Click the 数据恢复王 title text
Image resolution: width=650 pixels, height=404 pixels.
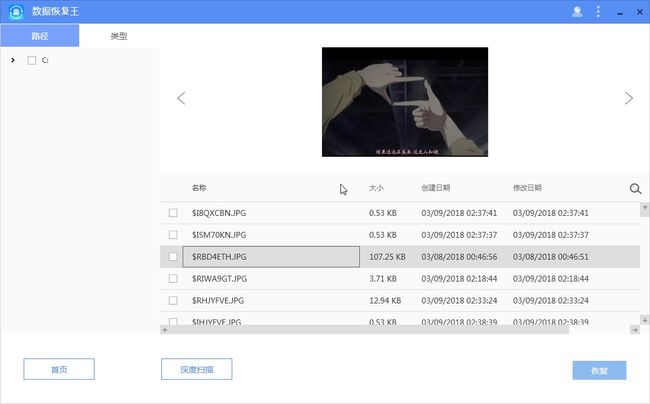click(x=55, y=11)
